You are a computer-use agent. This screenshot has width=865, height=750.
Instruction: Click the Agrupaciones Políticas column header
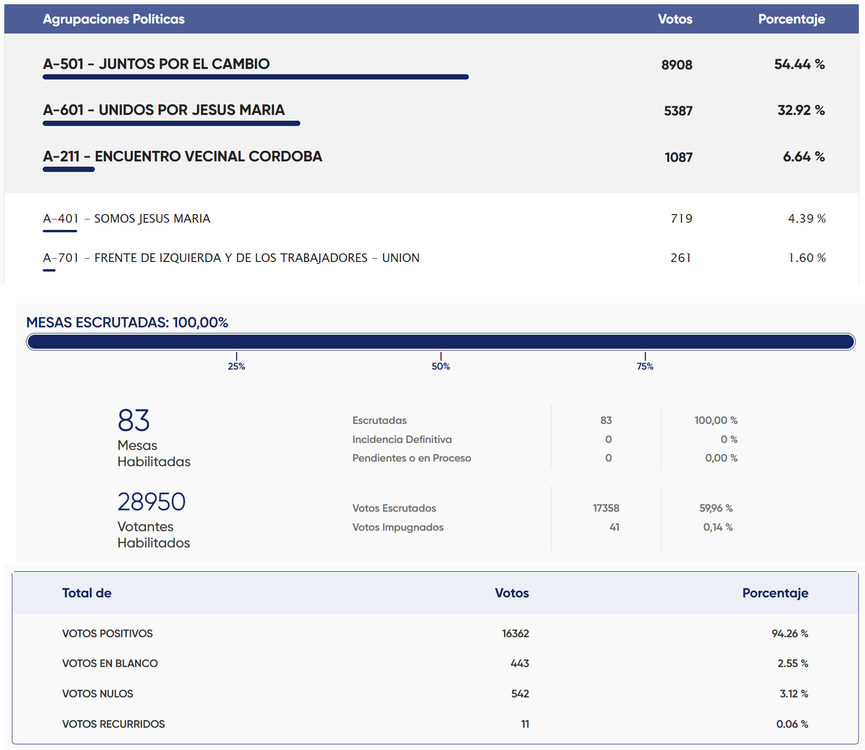pyautogui.click(x=113, y=19)
